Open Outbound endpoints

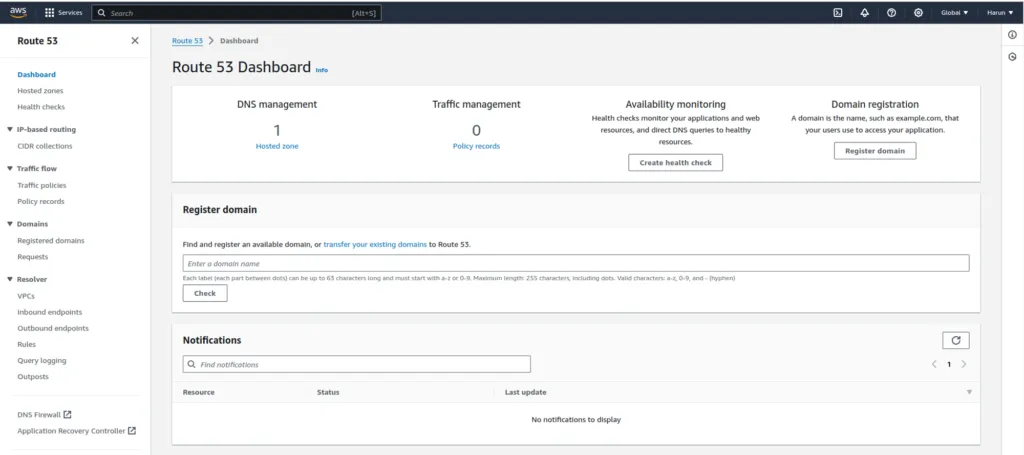53,328
